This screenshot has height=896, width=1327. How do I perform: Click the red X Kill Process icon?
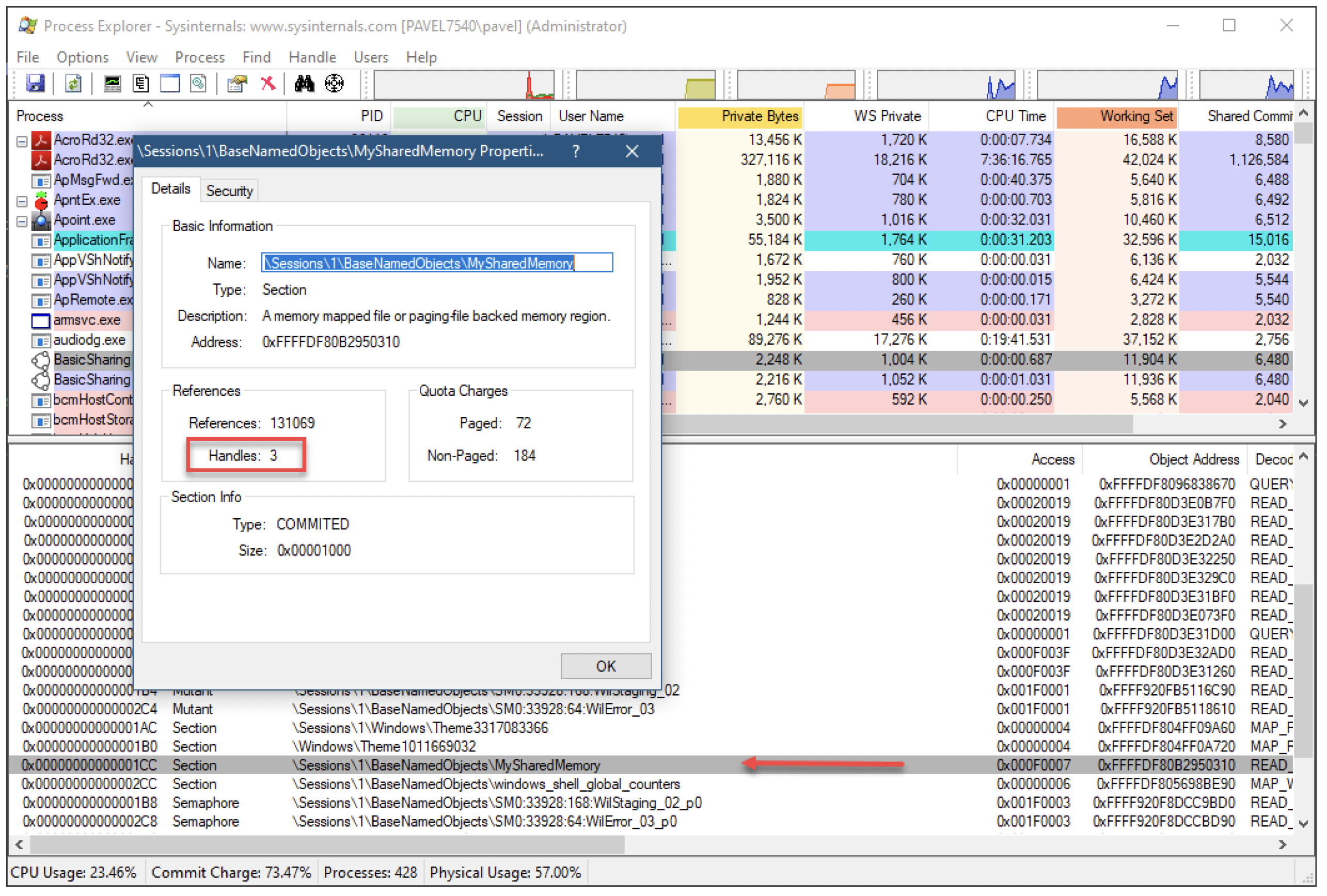pyautogui.click(x=268, y=84)
